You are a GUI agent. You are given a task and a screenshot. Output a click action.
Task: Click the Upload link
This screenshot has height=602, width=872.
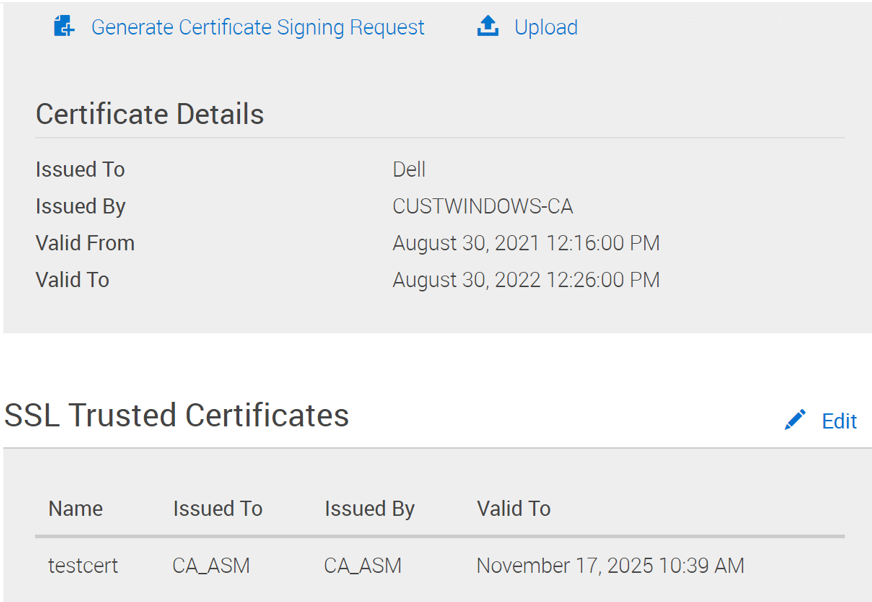click(545, 27)
